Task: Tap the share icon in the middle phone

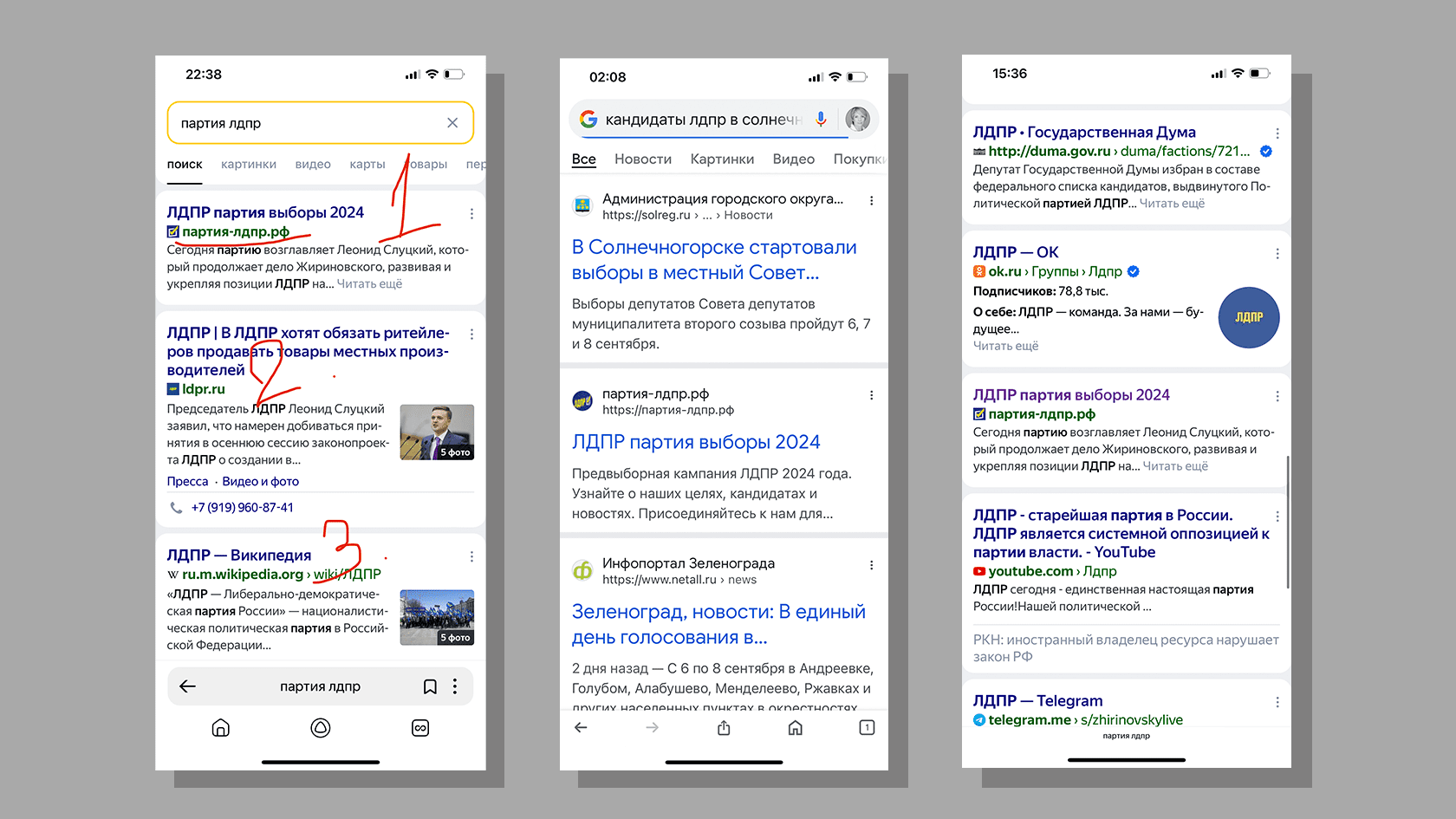Action: [x=724, y=728]
